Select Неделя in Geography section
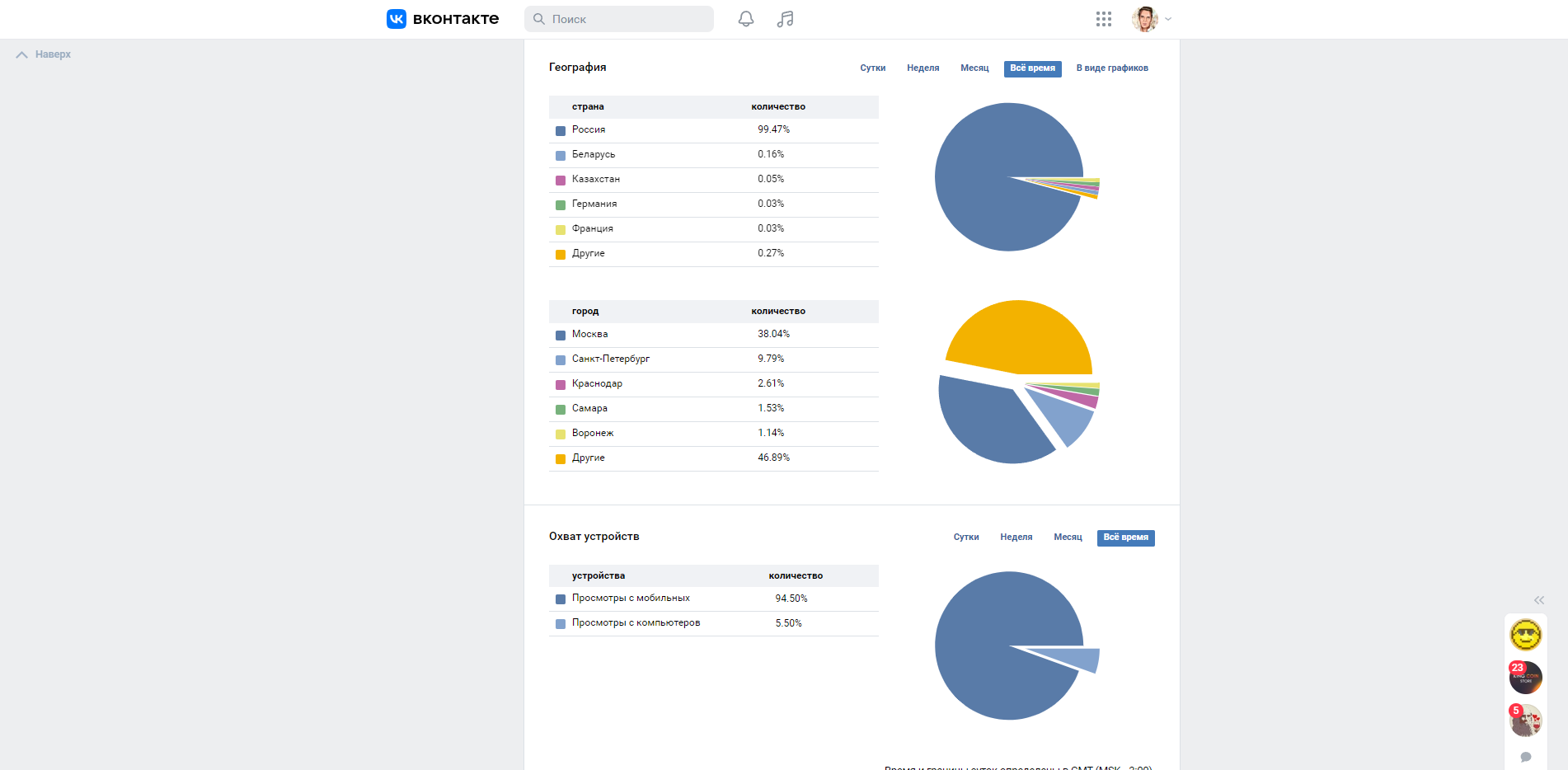The height and width of the screenshot is (770, 1568). tap(922, 68)
